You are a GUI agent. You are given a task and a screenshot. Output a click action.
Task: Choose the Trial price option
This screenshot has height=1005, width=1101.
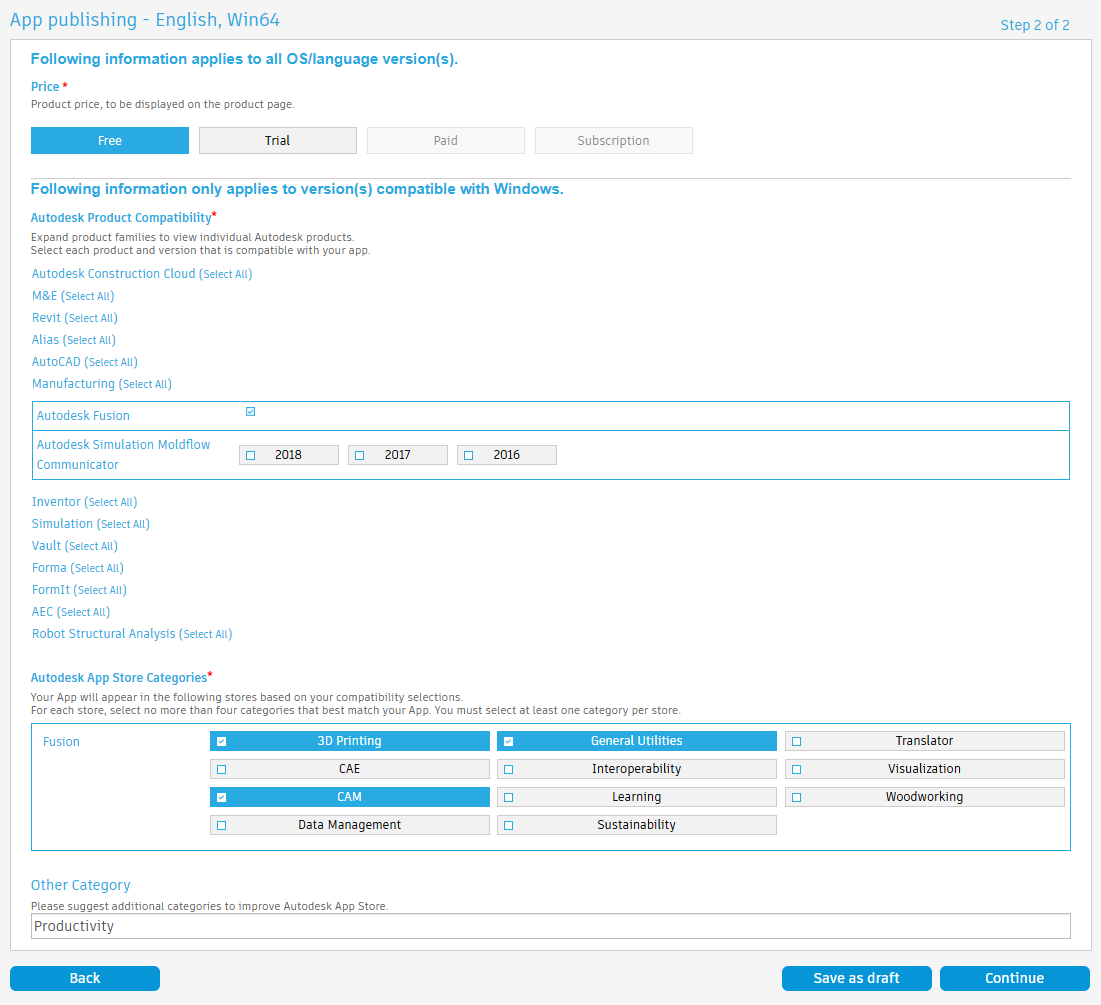coord(277,140)
